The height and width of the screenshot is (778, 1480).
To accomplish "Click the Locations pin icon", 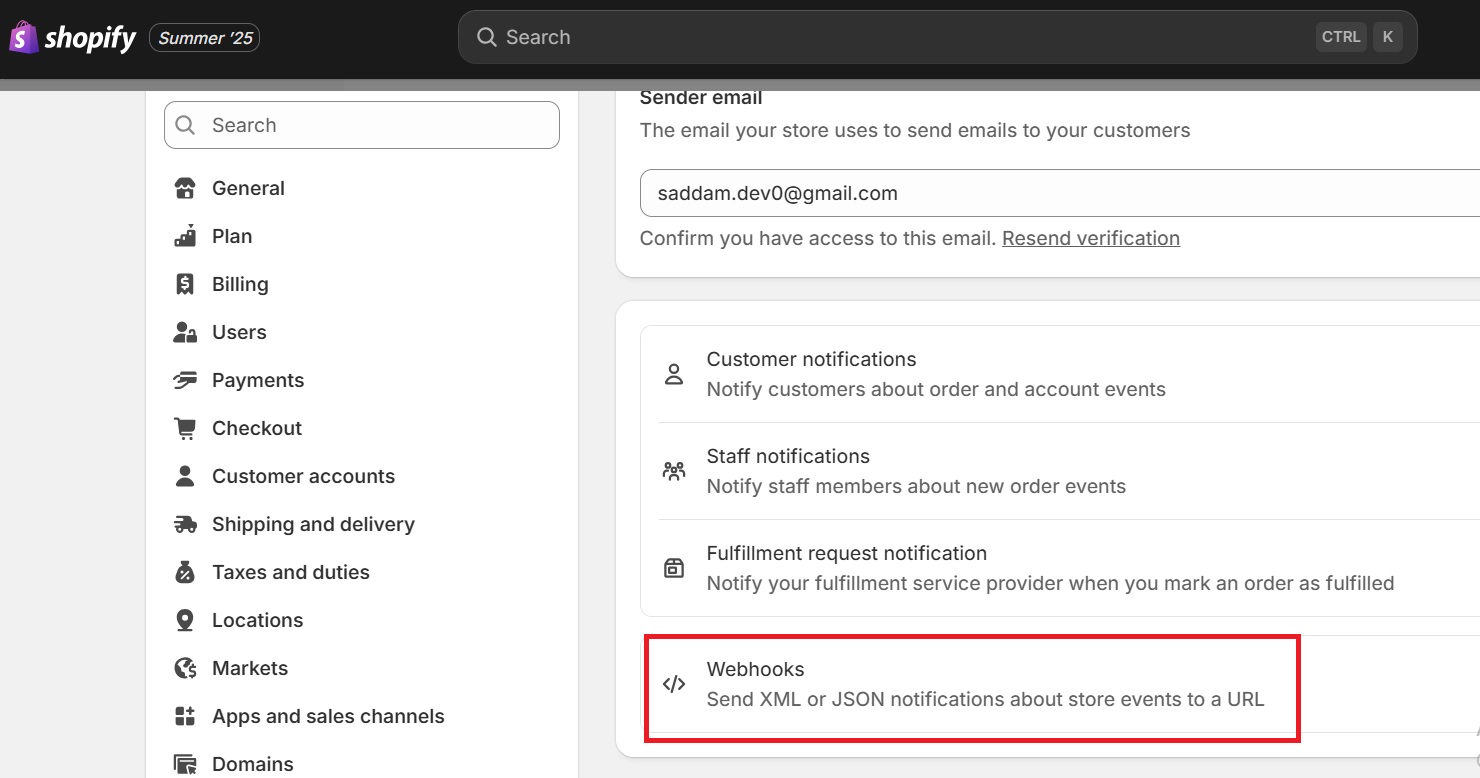I will [185, 620].
